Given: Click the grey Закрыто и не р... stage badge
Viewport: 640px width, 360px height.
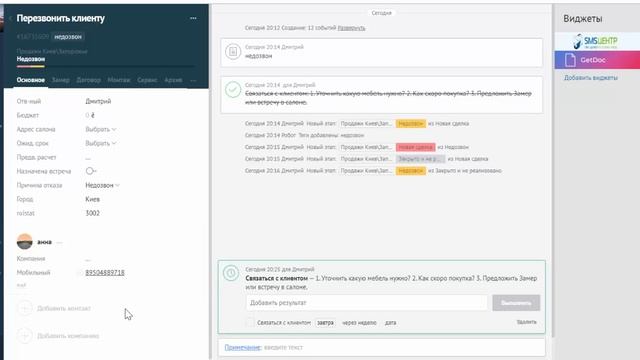Looking at the screenshot, I should tap(420, 159).
